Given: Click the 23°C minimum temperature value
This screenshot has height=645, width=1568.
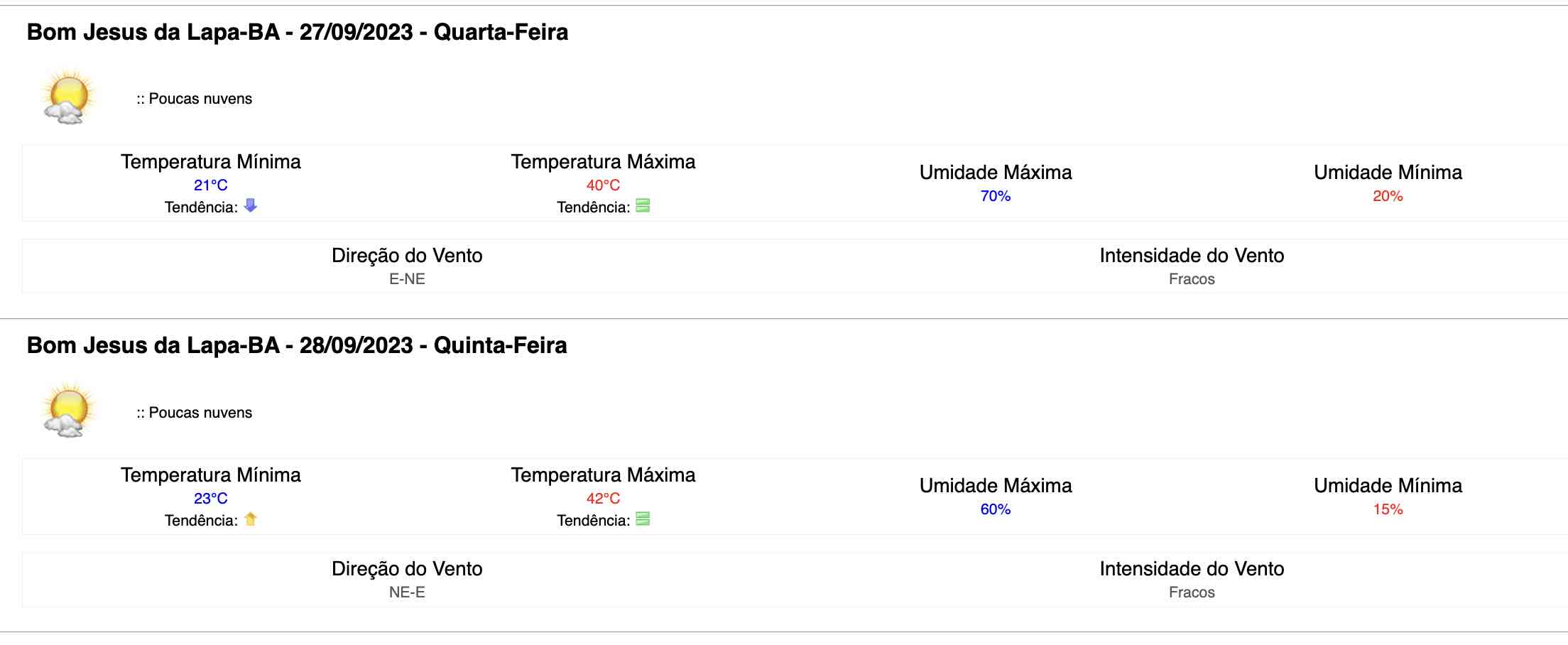Looking at the screenshot, I should pyautogui.click(x=211, y=499).
